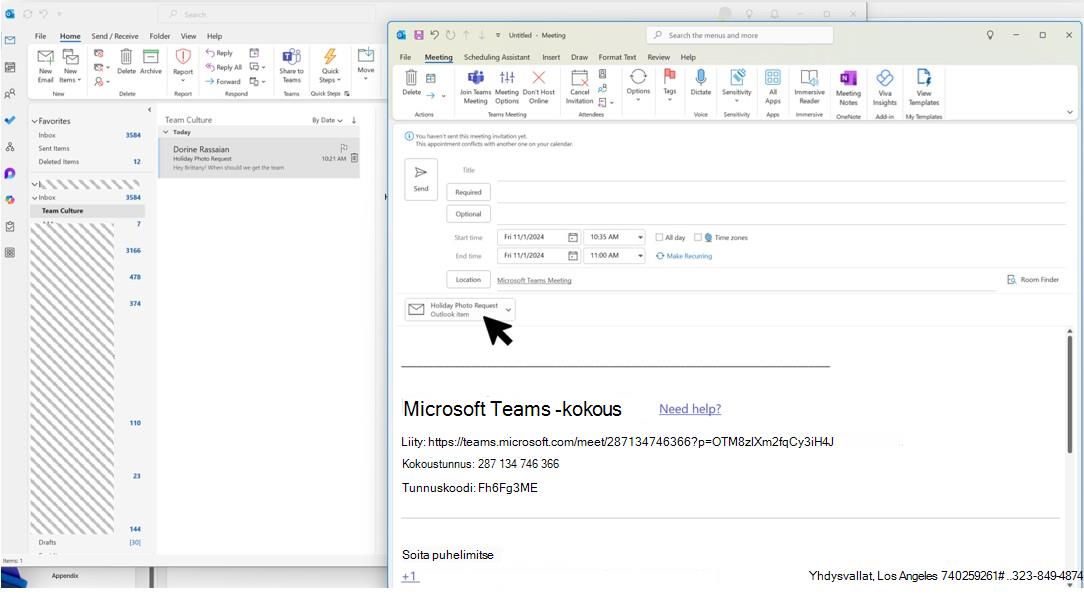
Task: Click Archive icon in main Outlook ribbon
Action: pos(151,62)
